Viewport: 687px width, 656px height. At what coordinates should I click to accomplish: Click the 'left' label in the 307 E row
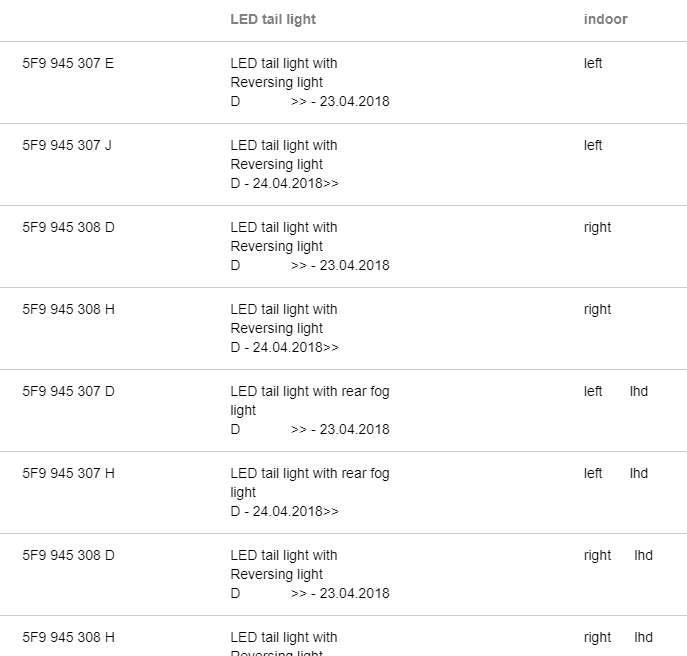(593, 64)
